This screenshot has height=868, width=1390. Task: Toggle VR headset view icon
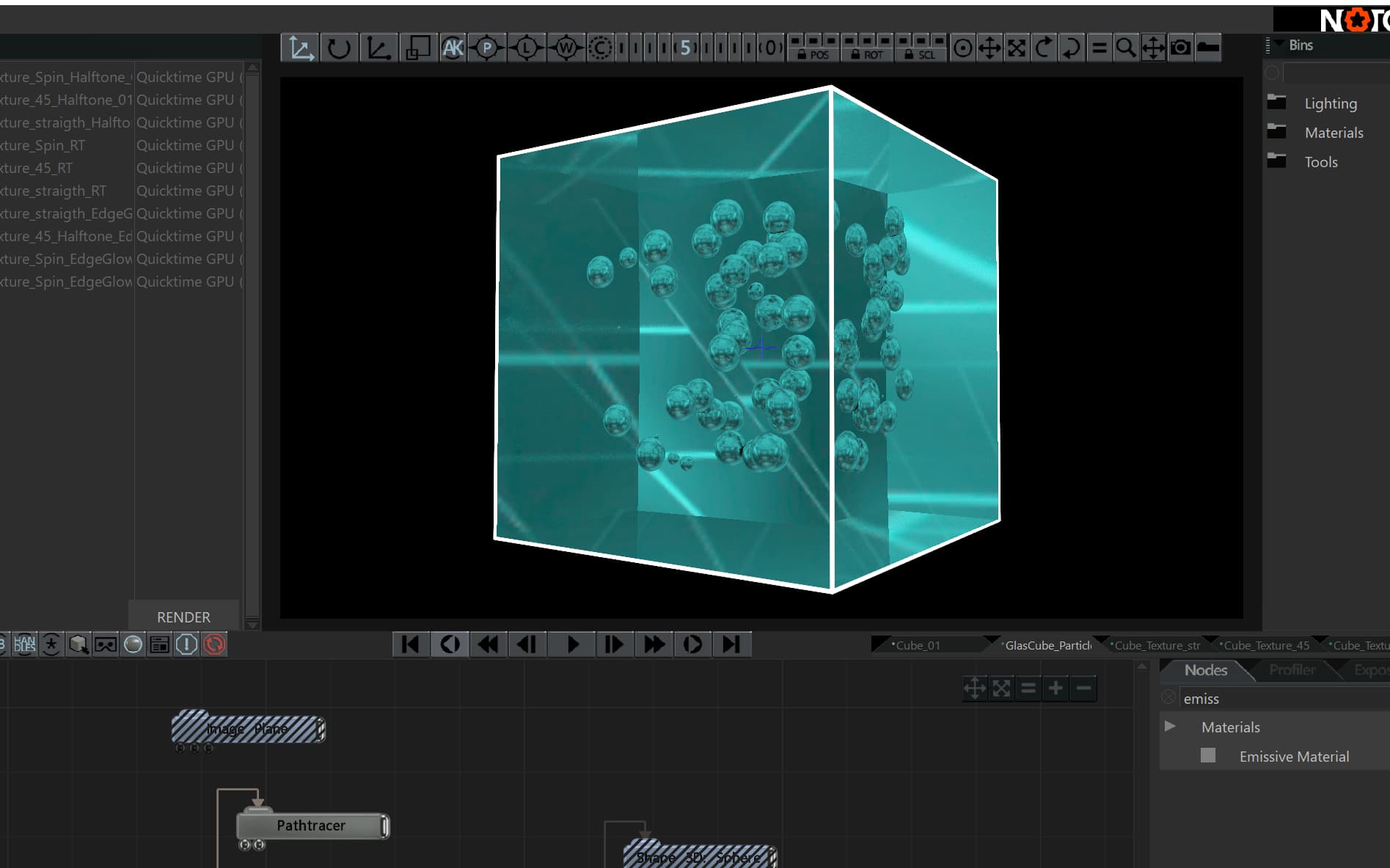pos(106,644)
